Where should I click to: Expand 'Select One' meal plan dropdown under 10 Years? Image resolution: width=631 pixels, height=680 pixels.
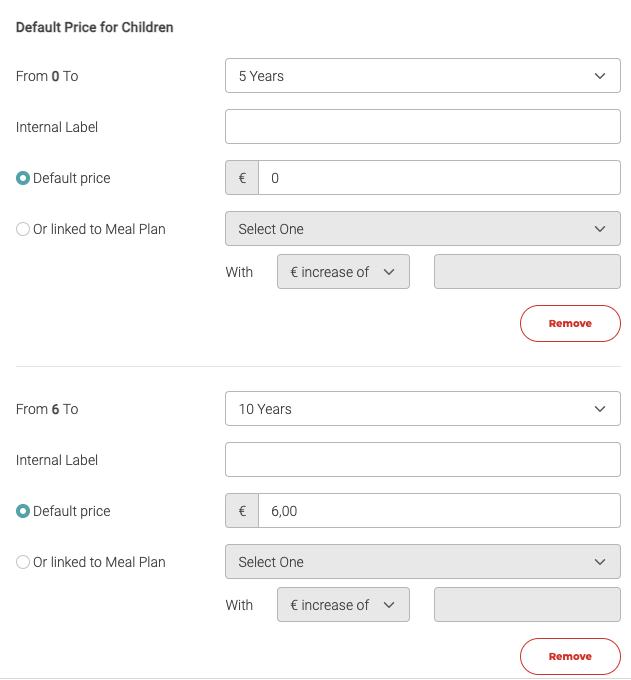[x=422, y=562]
